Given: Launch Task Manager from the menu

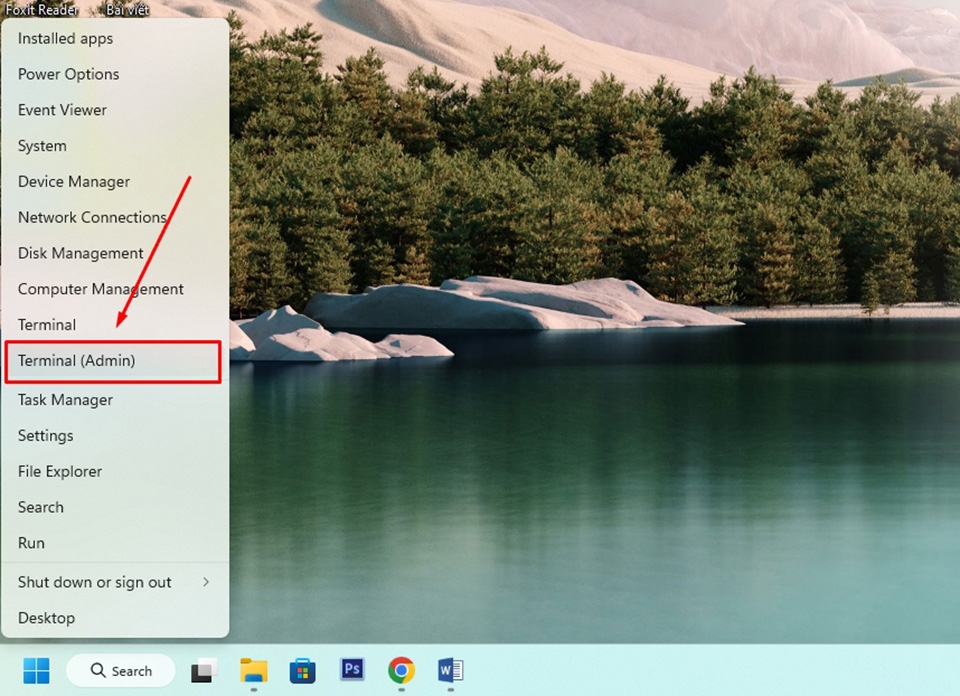Looking at the screenshot, I should click(64, 399).
